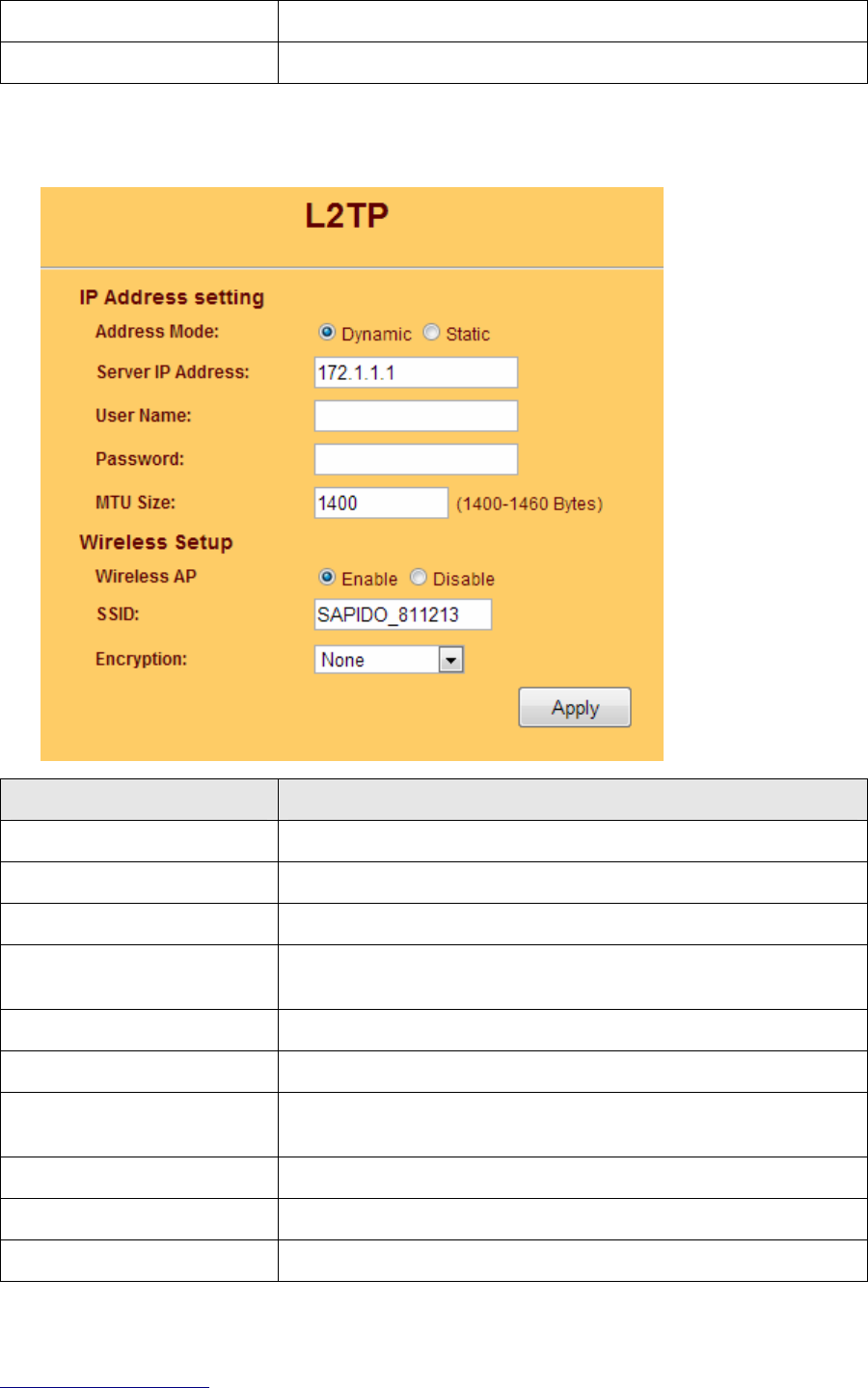Click the SSID field SAPIDO_811213
The height and width of the screenshot is (1388, 868).
tap(403, 614)
